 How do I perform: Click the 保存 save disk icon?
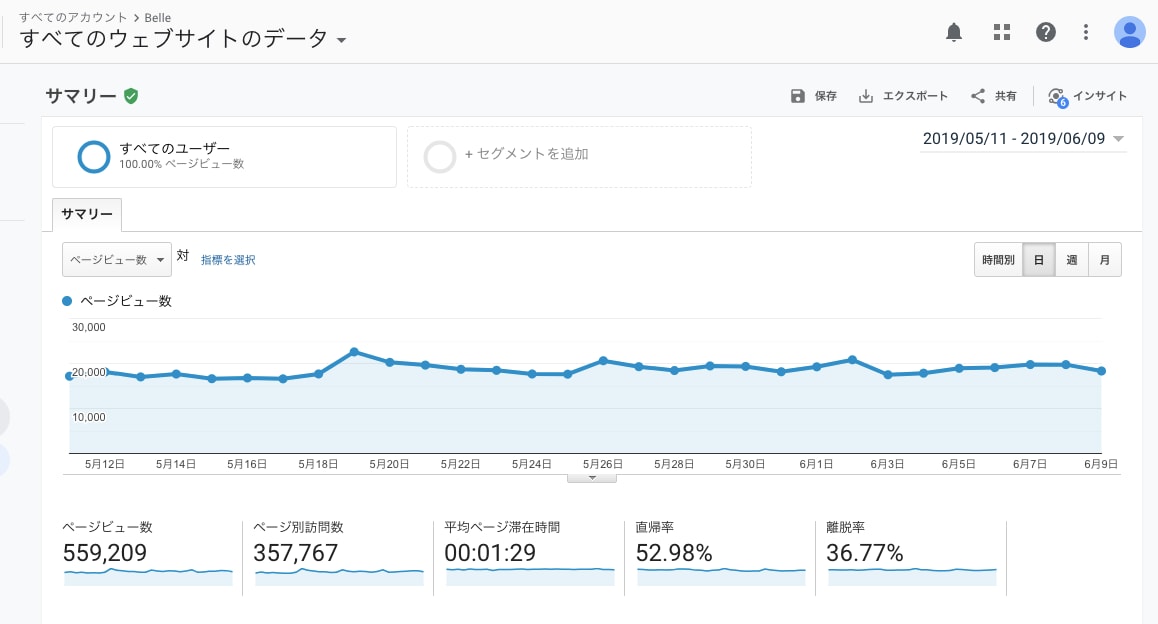(798, 96)
